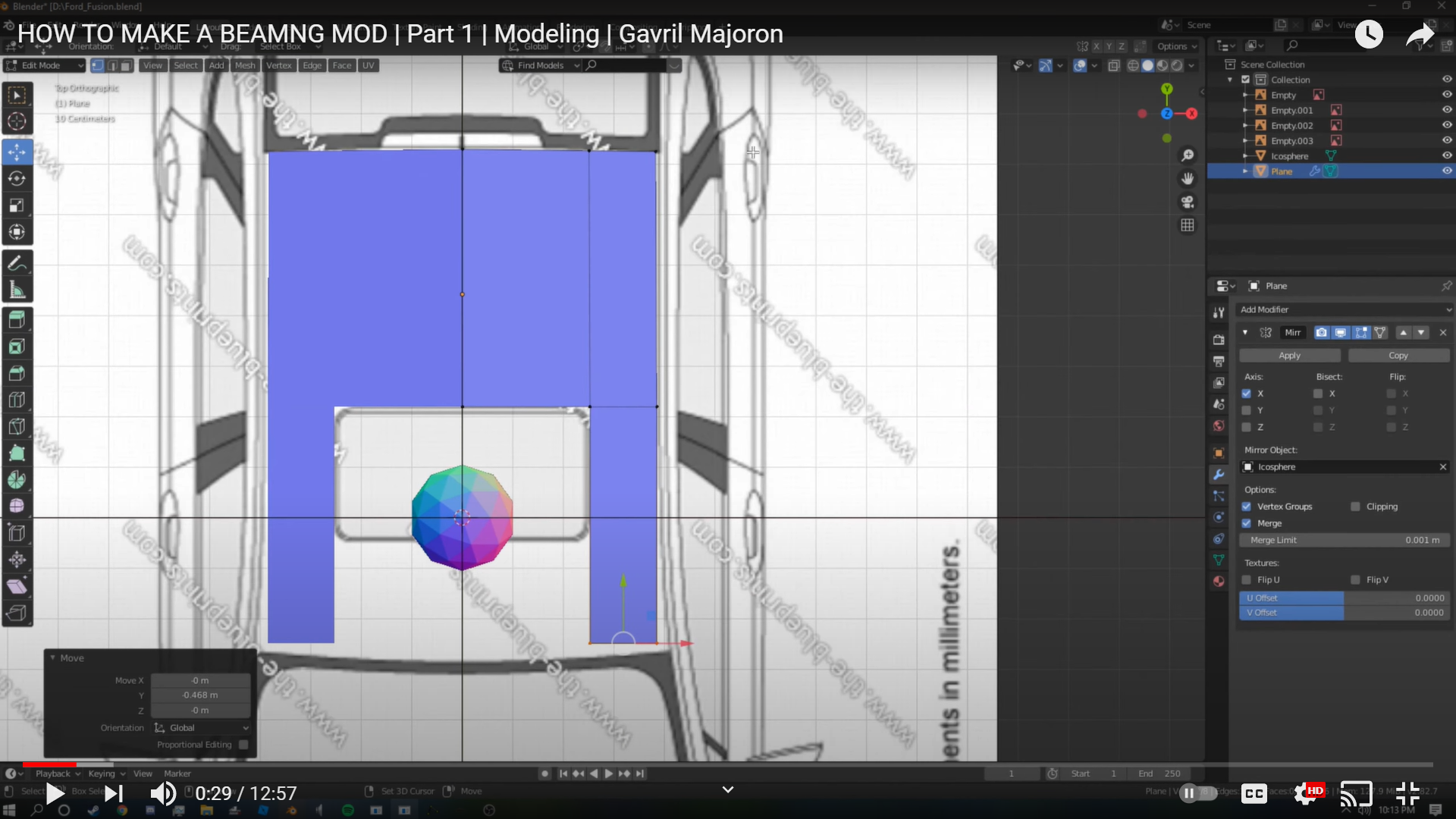Image resolution: width=1456 pixels, height=819 pixels.
Task: Select the Inset Faces tool
Action: [17, 347]
